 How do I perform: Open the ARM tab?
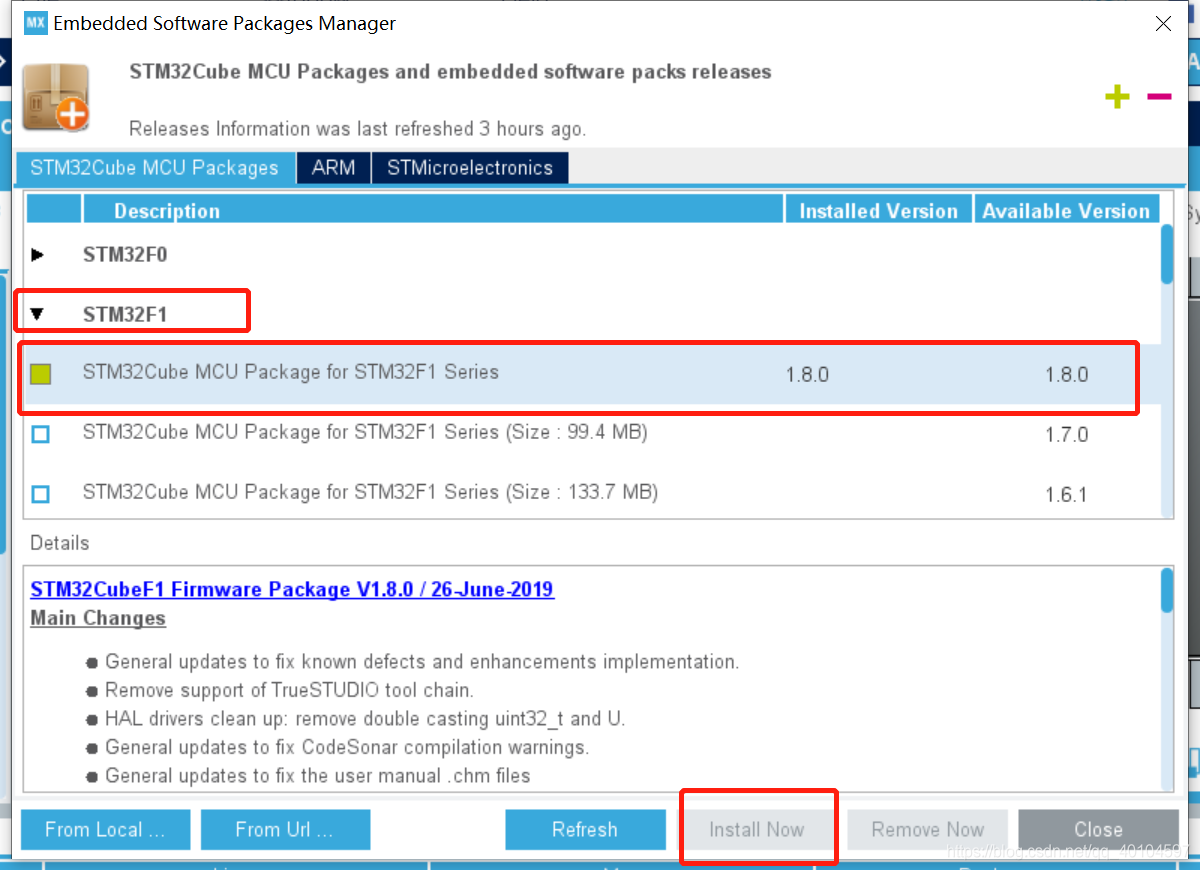coord(333,168)
